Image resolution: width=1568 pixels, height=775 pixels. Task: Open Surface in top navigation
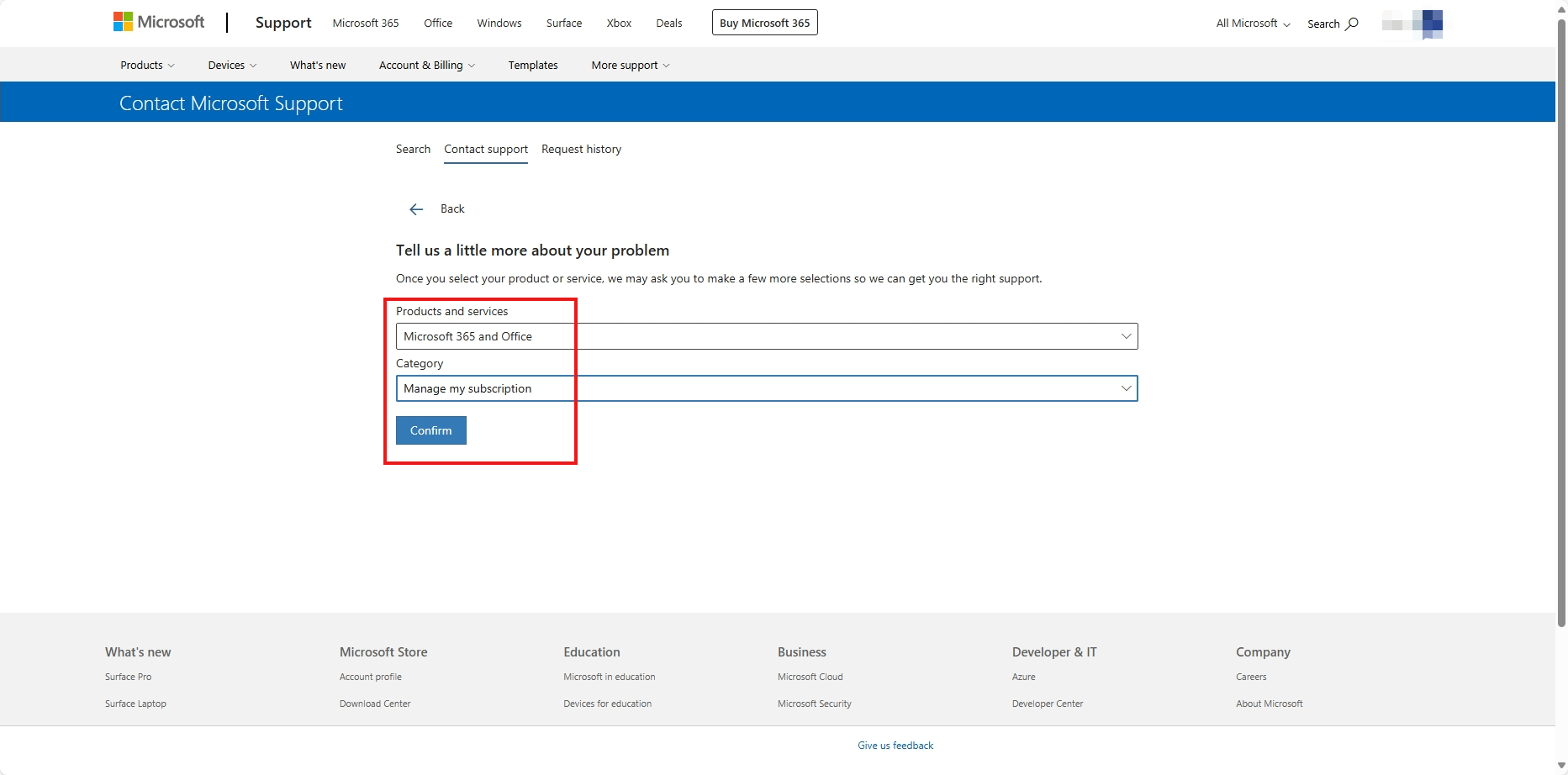pos(564,23)
